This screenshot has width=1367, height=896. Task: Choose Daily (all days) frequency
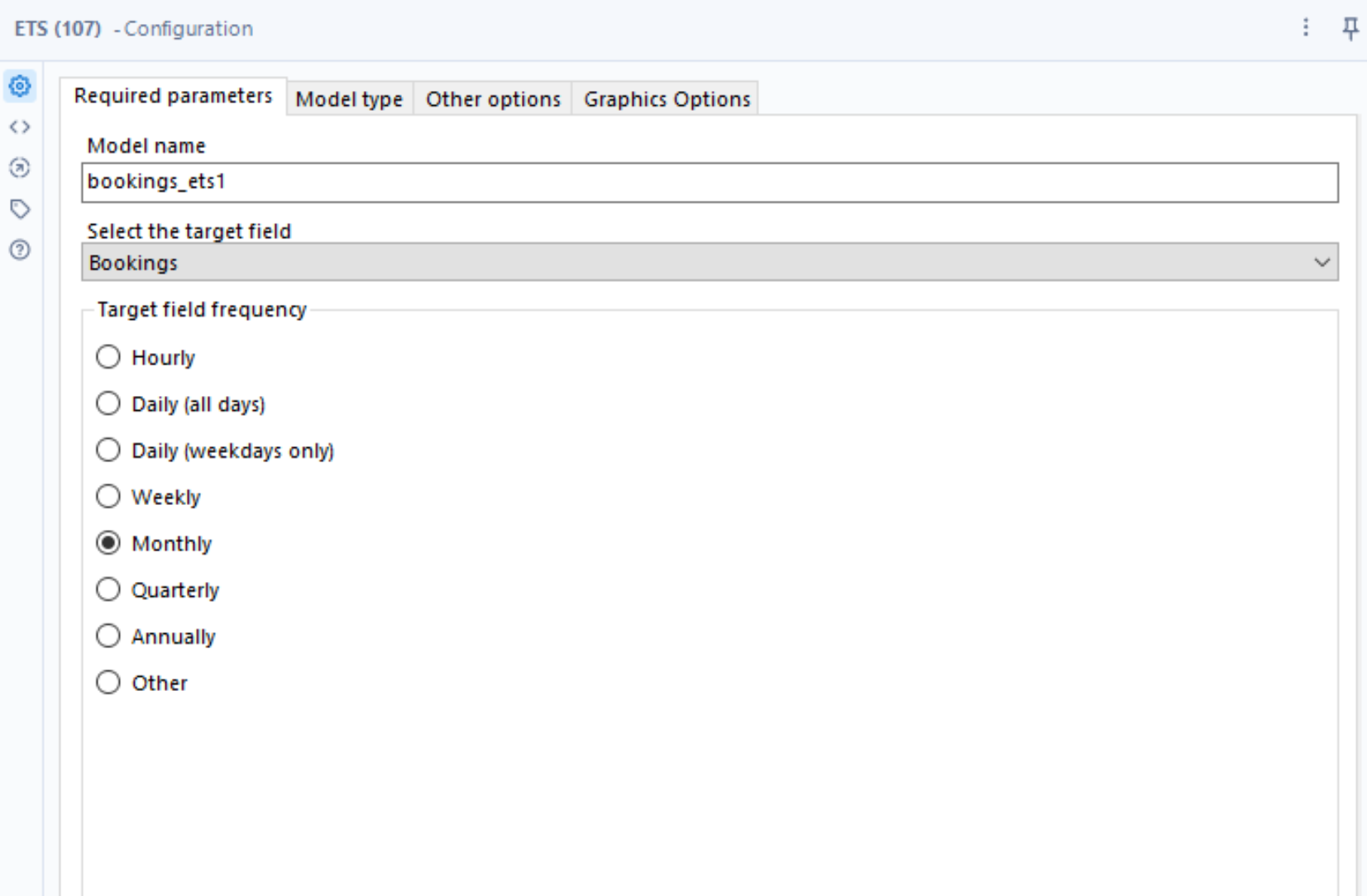pyautogui.click(x=108, y=403)
